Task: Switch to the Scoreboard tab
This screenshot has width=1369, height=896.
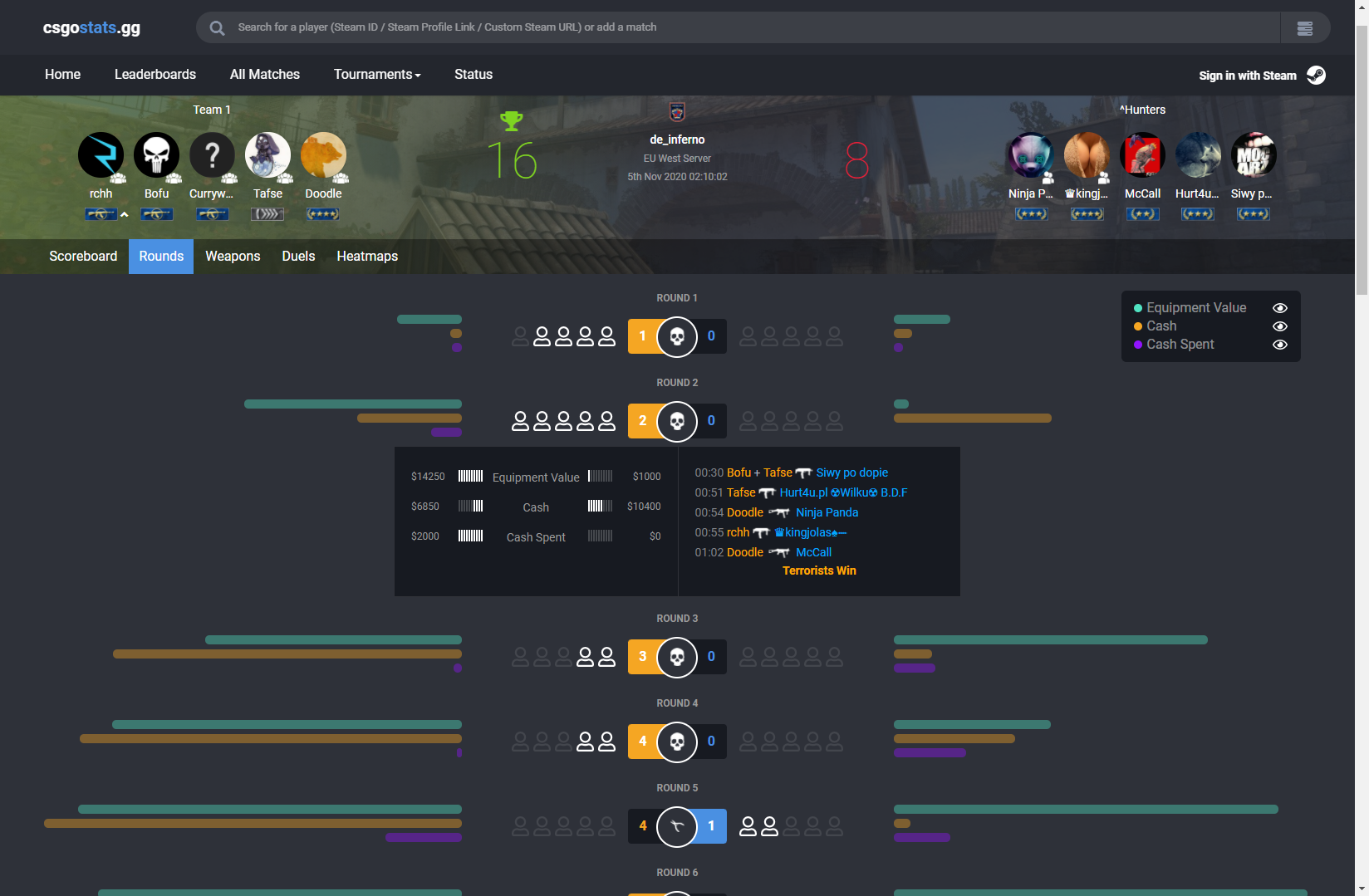Action: pos(83,257)
